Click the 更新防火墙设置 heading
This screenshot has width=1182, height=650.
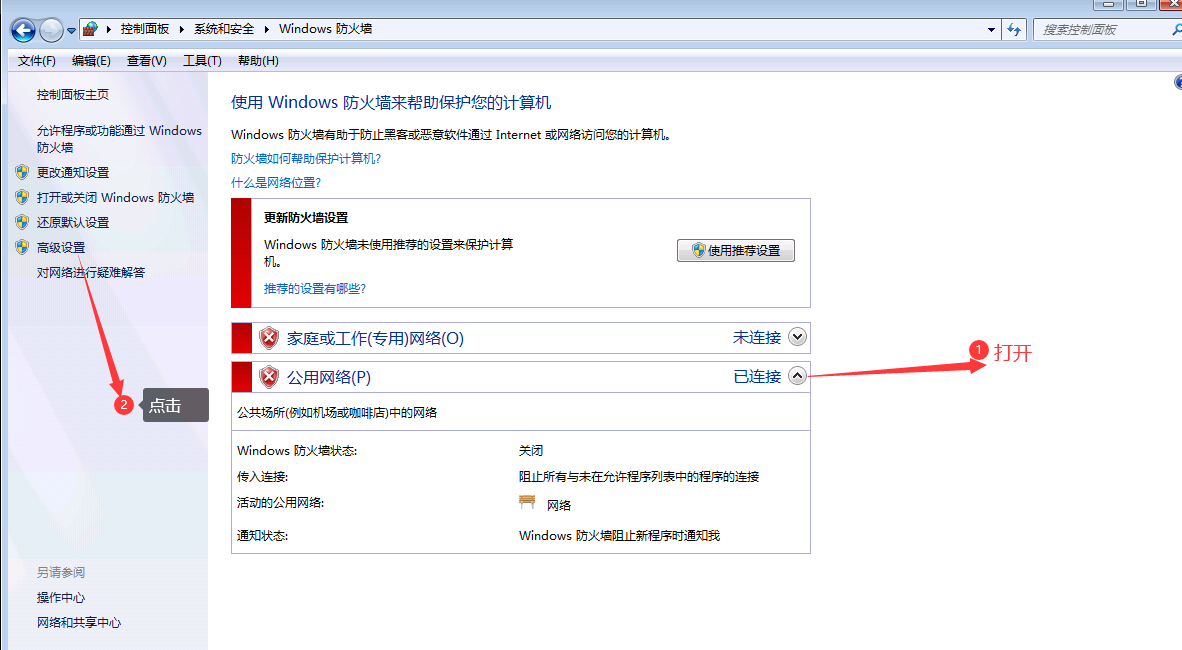coord(306,218)
